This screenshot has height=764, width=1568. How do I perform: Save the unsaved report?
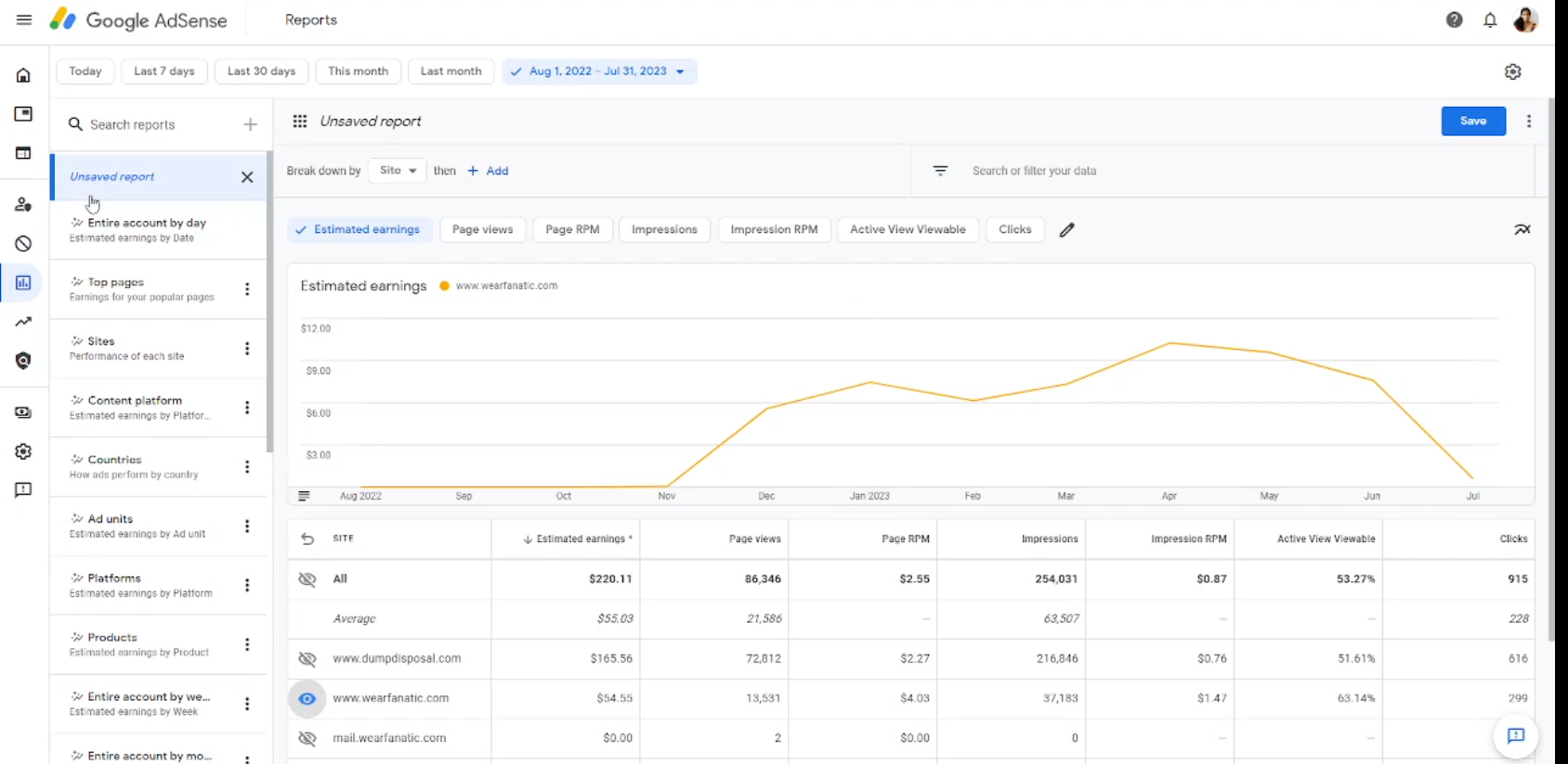1473,121
